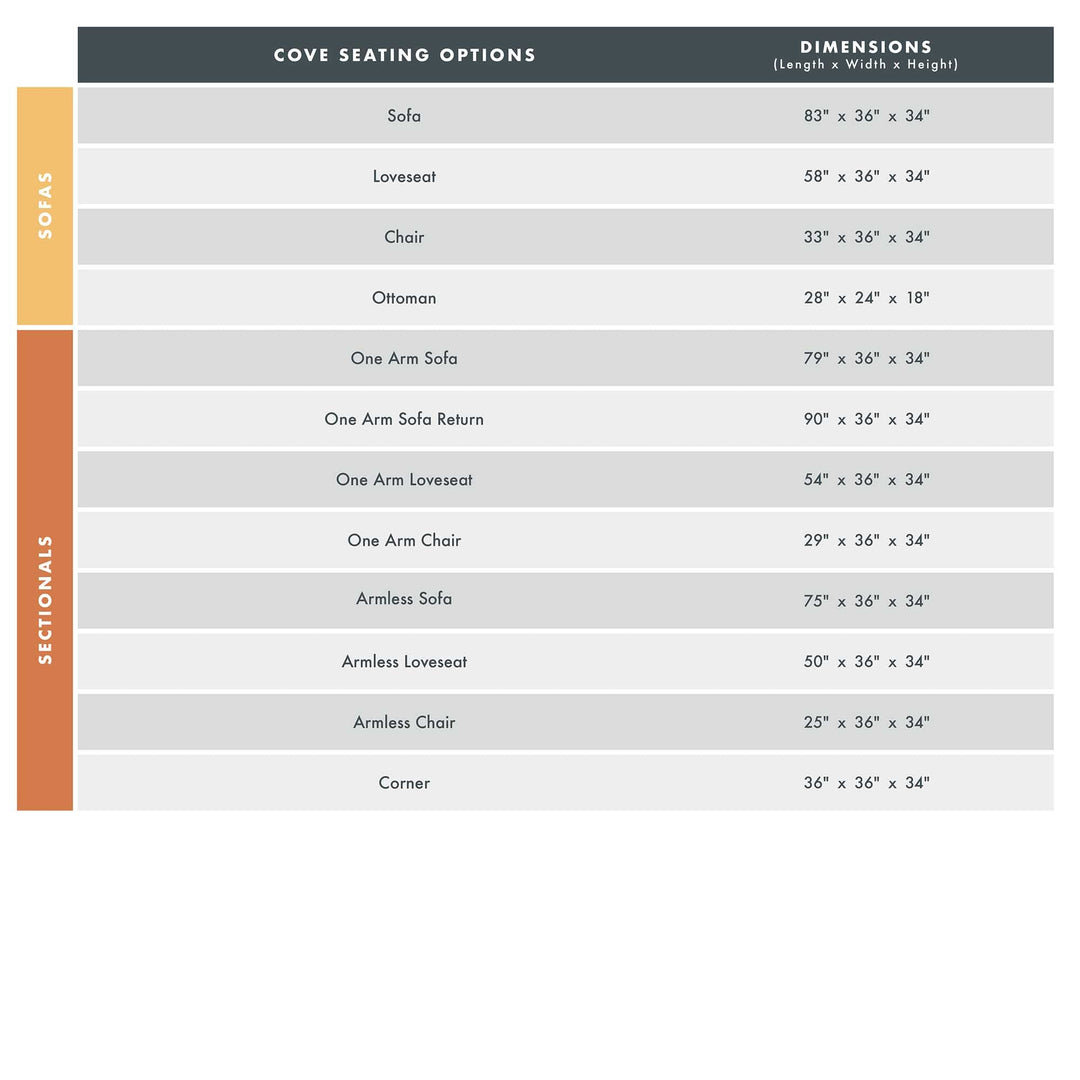This screenshot has height=1080, width=1080.
Task: Select the Cove Seating Options header
Action: pyautogui.click(x=404, y=55)
